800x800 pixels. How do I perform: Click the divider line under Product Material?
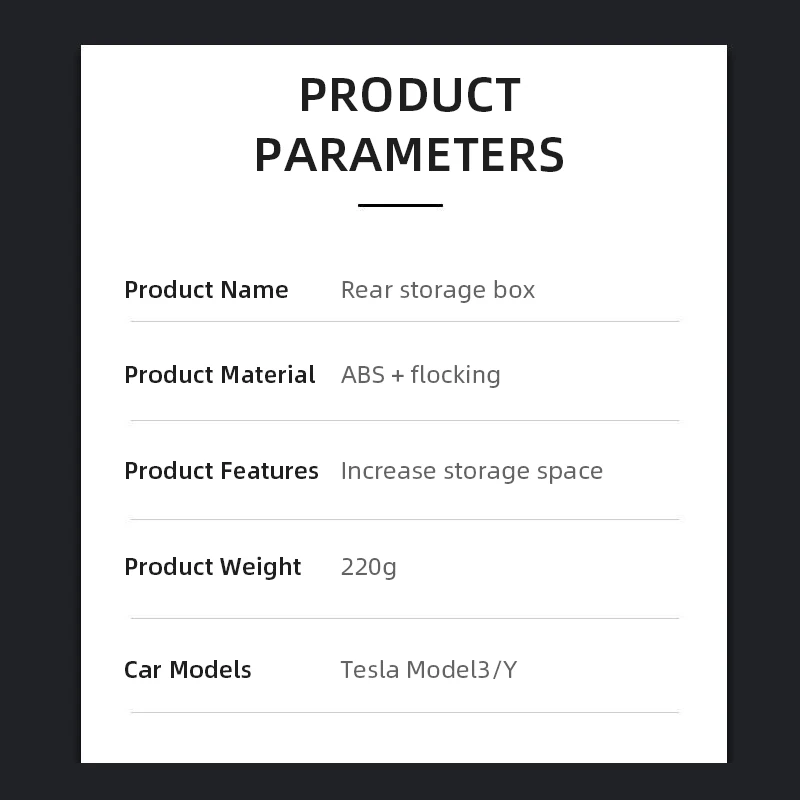pyautogui.click(x=404, y=420)
